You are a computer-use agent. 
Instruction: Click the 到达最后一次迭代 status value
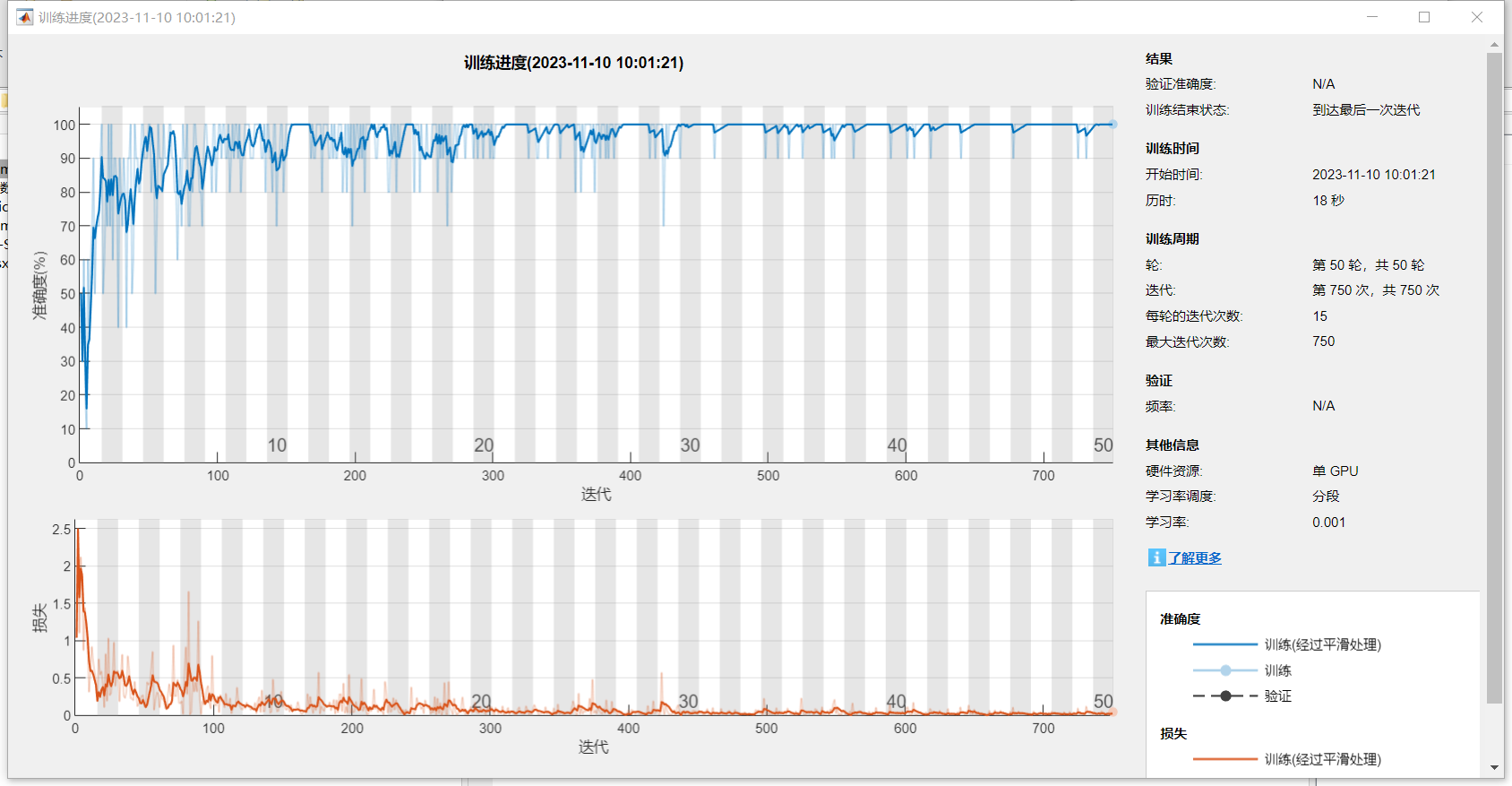click(x=1366, y=109)
